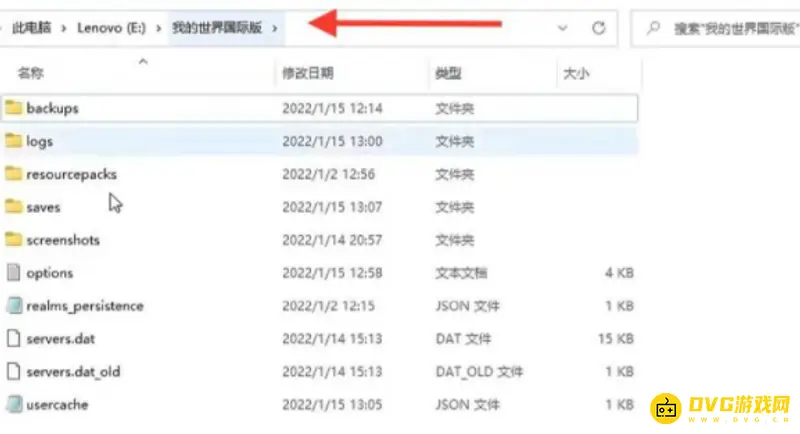This screenshot has width=800, height=434.
Task: Sort files by the 类型 column header
Action: tap(448, 73)
